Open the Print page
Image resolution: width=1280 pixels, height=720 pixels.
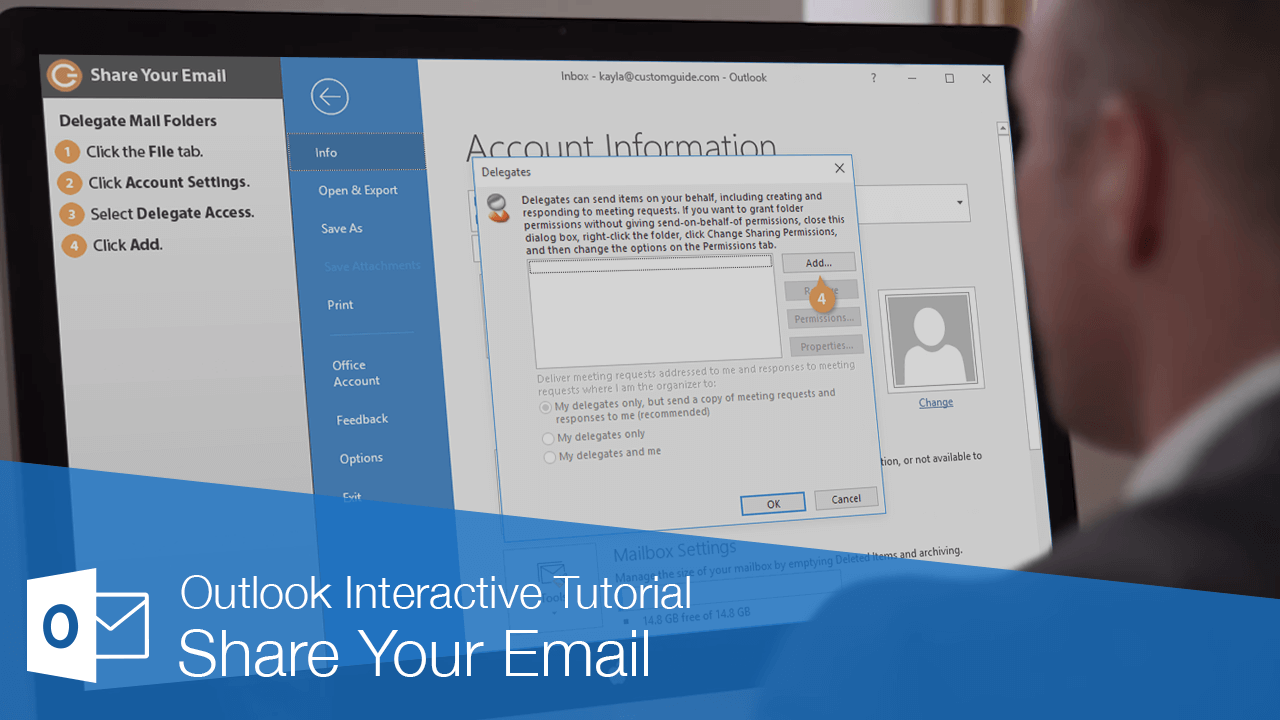point(339,304)
